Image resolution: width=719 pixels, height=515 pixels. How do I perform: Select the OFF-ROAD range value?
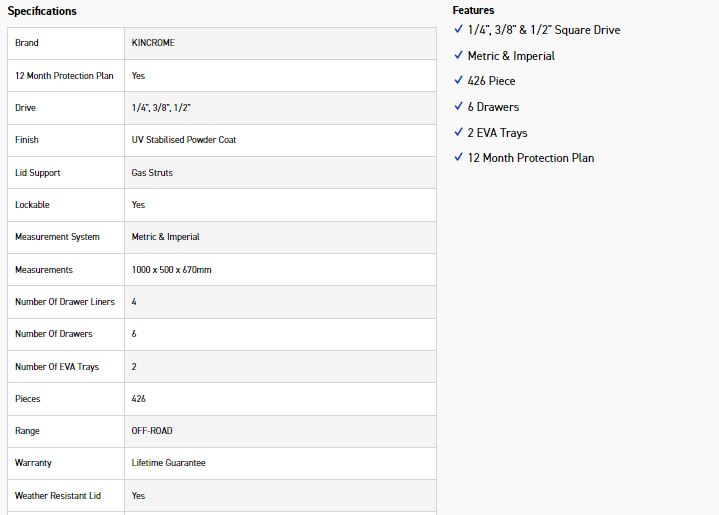pyautogui.click(x=152, y=431)
